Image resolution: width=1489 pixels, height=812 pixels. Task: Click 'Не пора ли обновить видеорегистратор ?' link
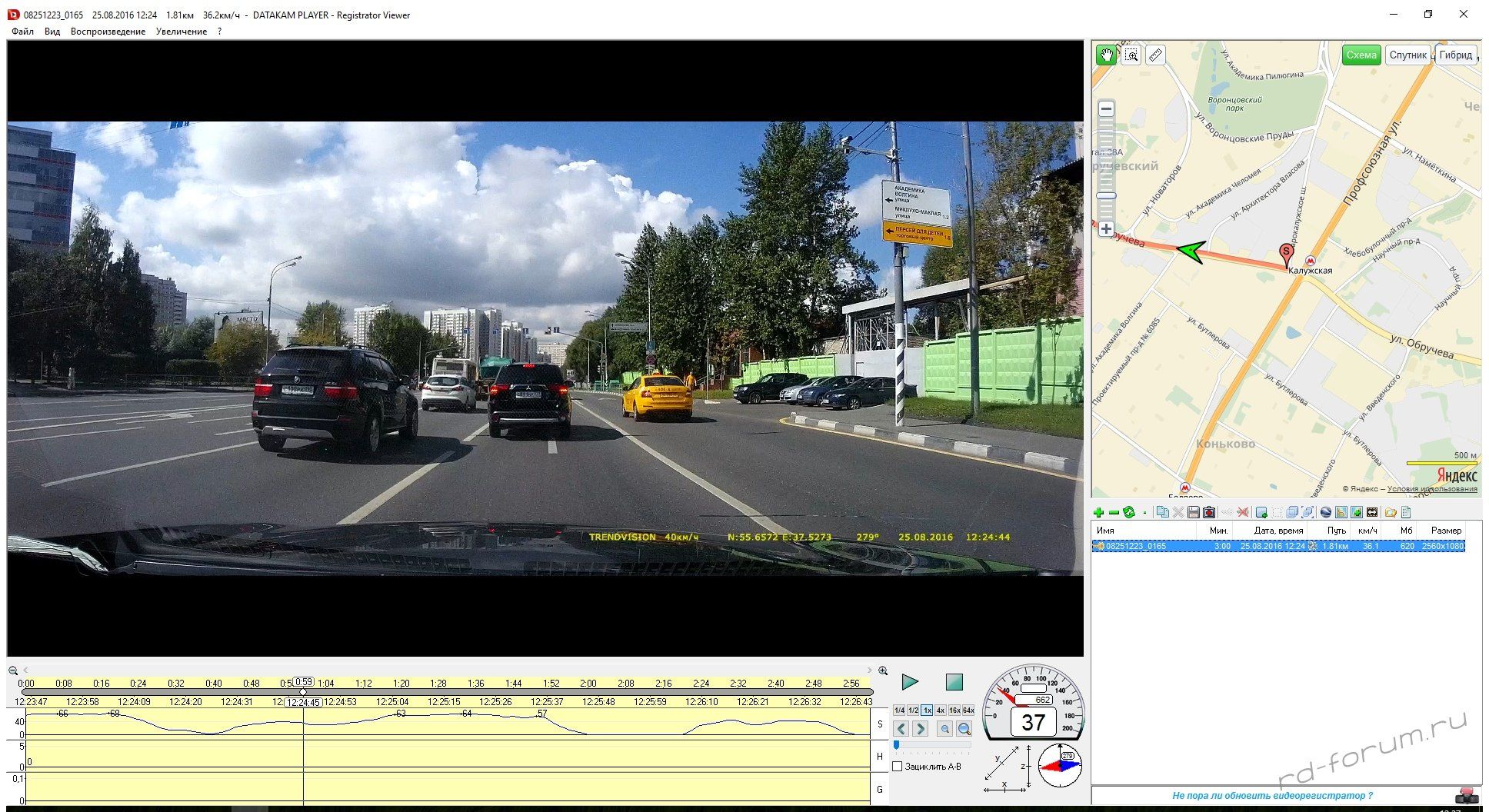click(1272, 796)
